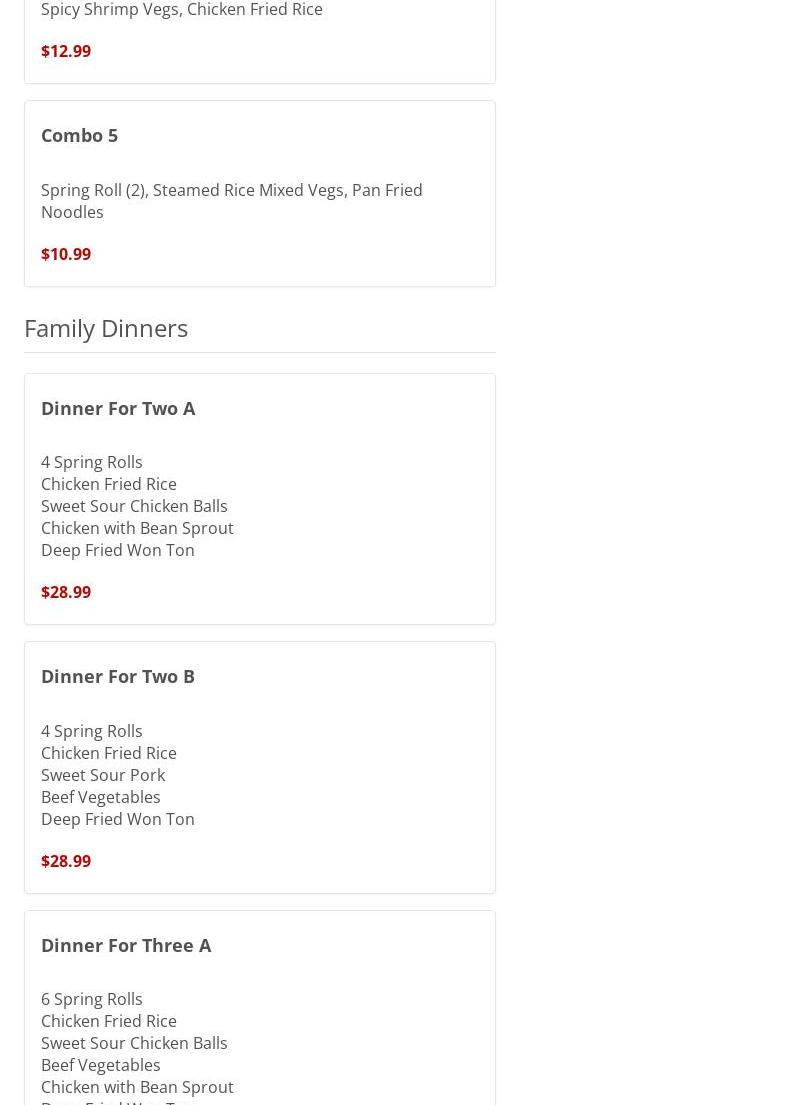Screen dimensions: 785x1105
Task: Click 'Chicken with Bean Sprout' in Dinner Two A
Action: point(137,528)
